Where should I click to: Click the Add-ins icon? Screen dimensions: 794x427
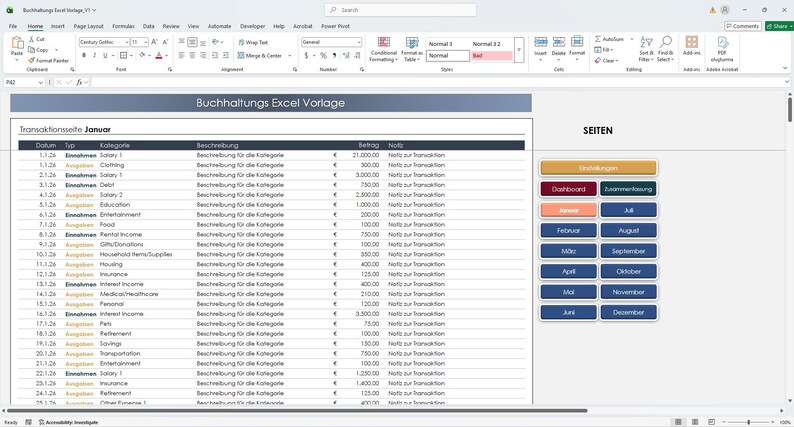click(691, 42)
